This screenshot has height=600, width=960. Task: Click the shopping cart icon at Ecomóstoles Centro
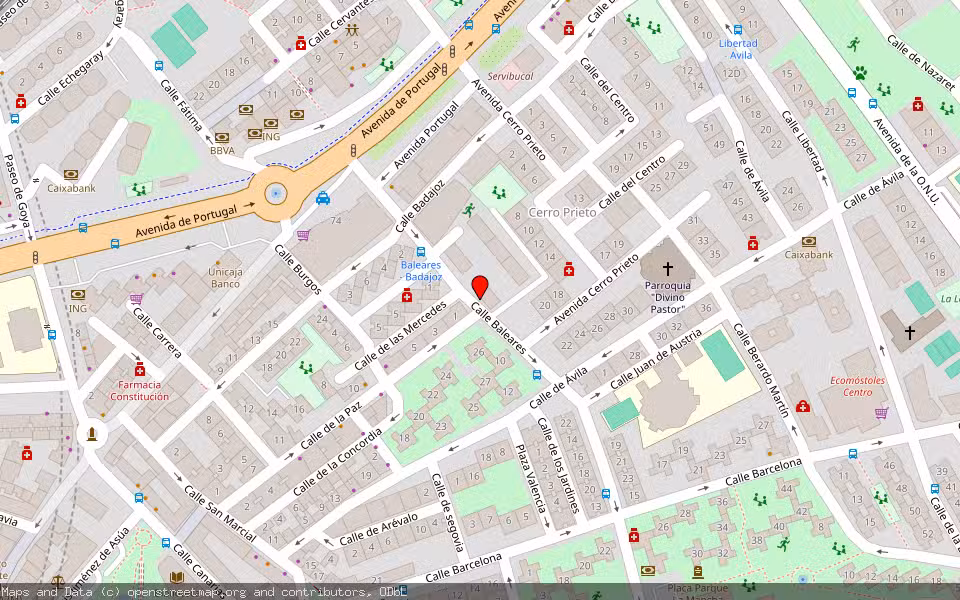pos(881,413)
